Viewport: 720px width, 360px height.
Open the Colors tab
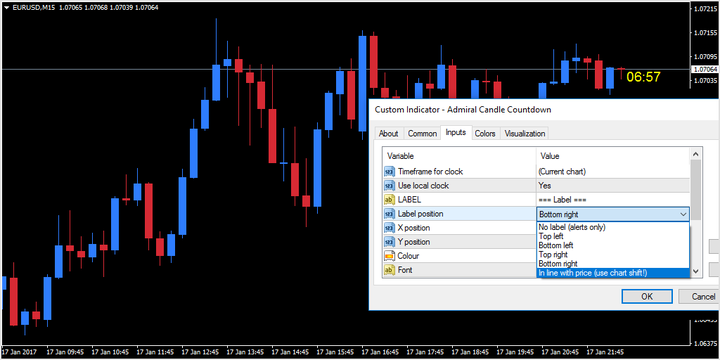coord(485,134)
